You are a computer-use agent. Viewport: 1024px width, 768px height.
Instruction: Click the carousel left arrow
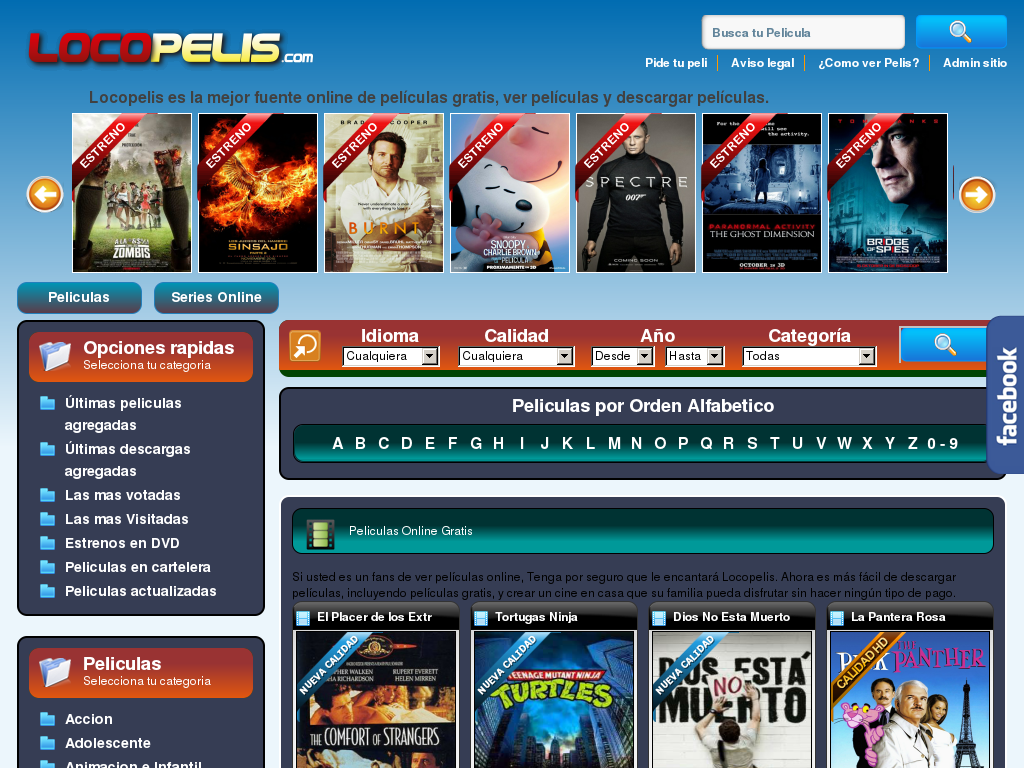45,194
